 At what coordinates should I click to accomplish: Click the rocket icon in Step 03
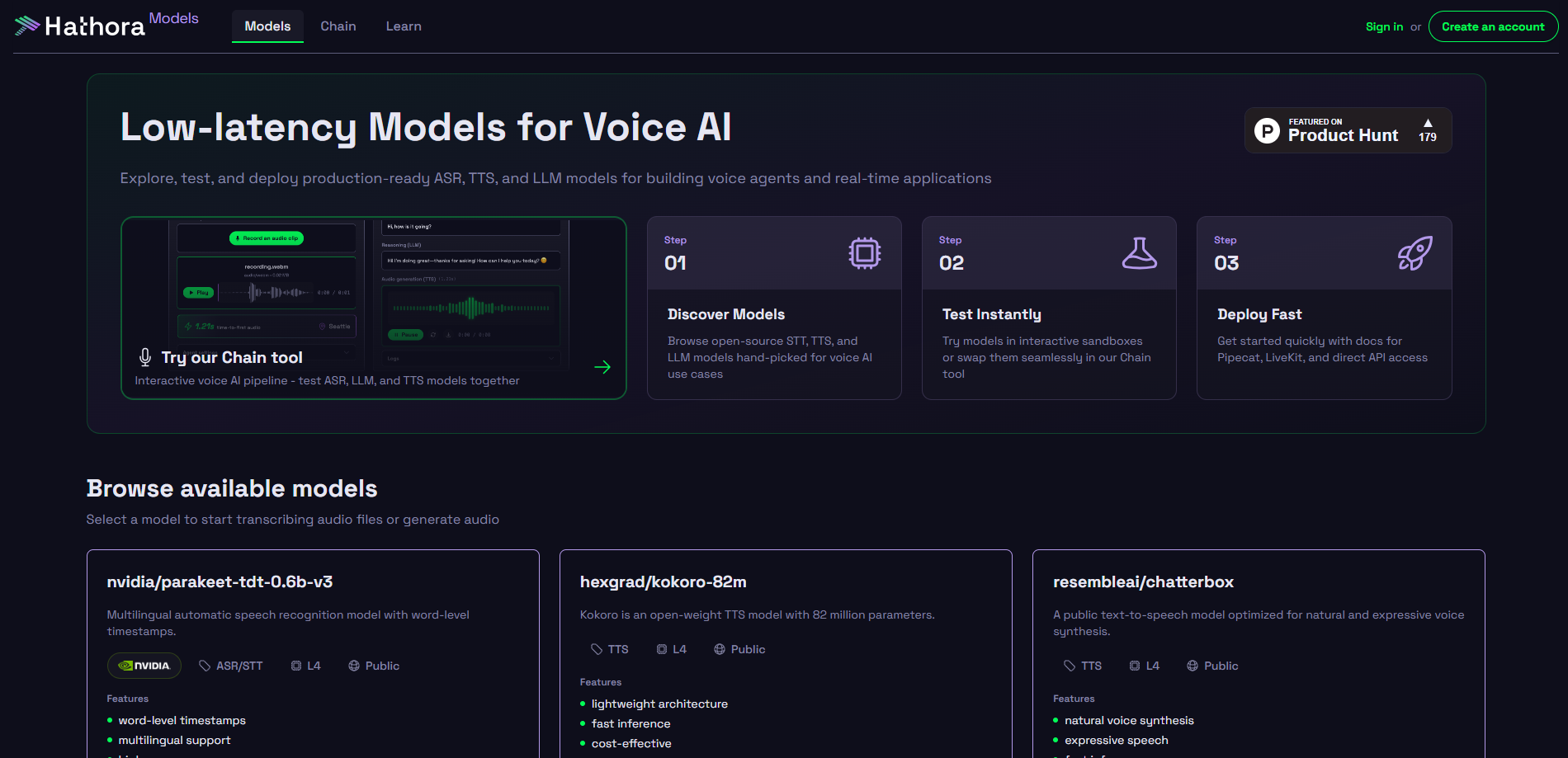click(x=1415, y=253)
